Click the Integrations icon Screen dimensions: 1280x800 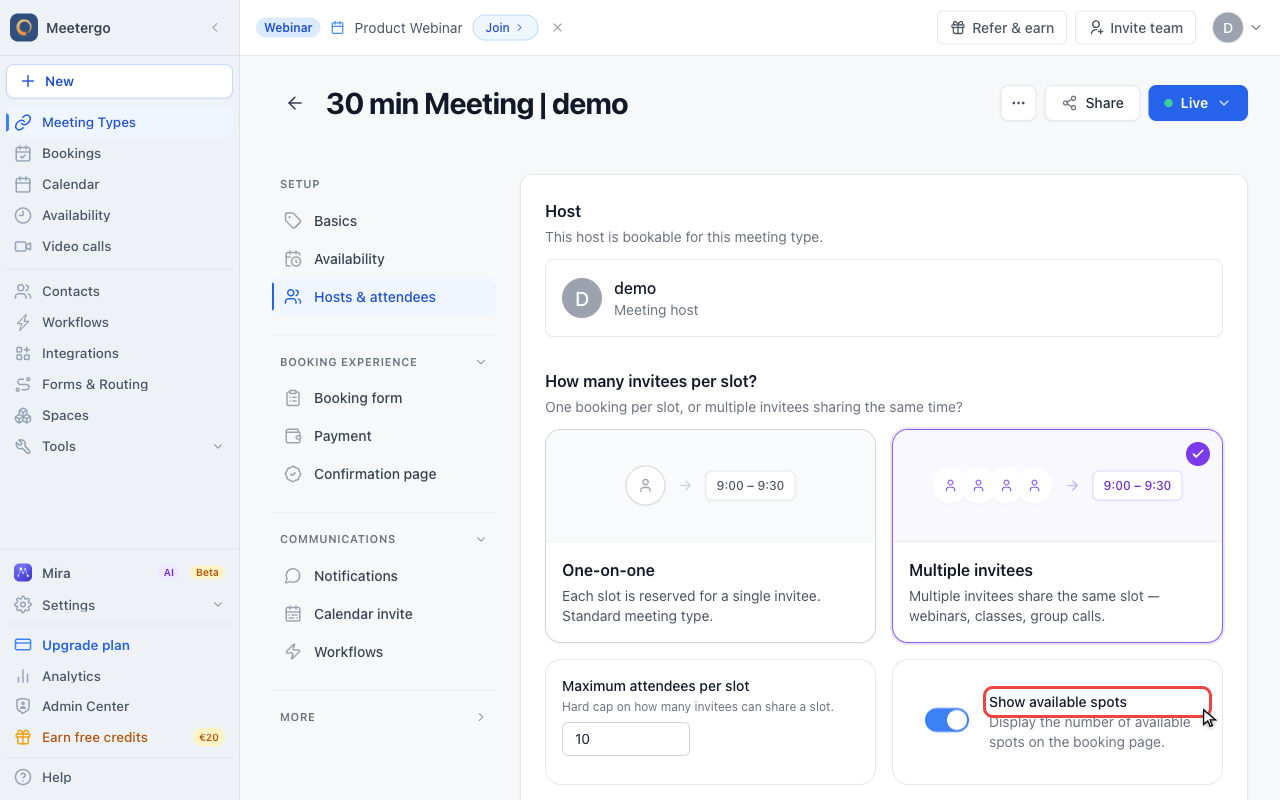(x=23, y=353)
